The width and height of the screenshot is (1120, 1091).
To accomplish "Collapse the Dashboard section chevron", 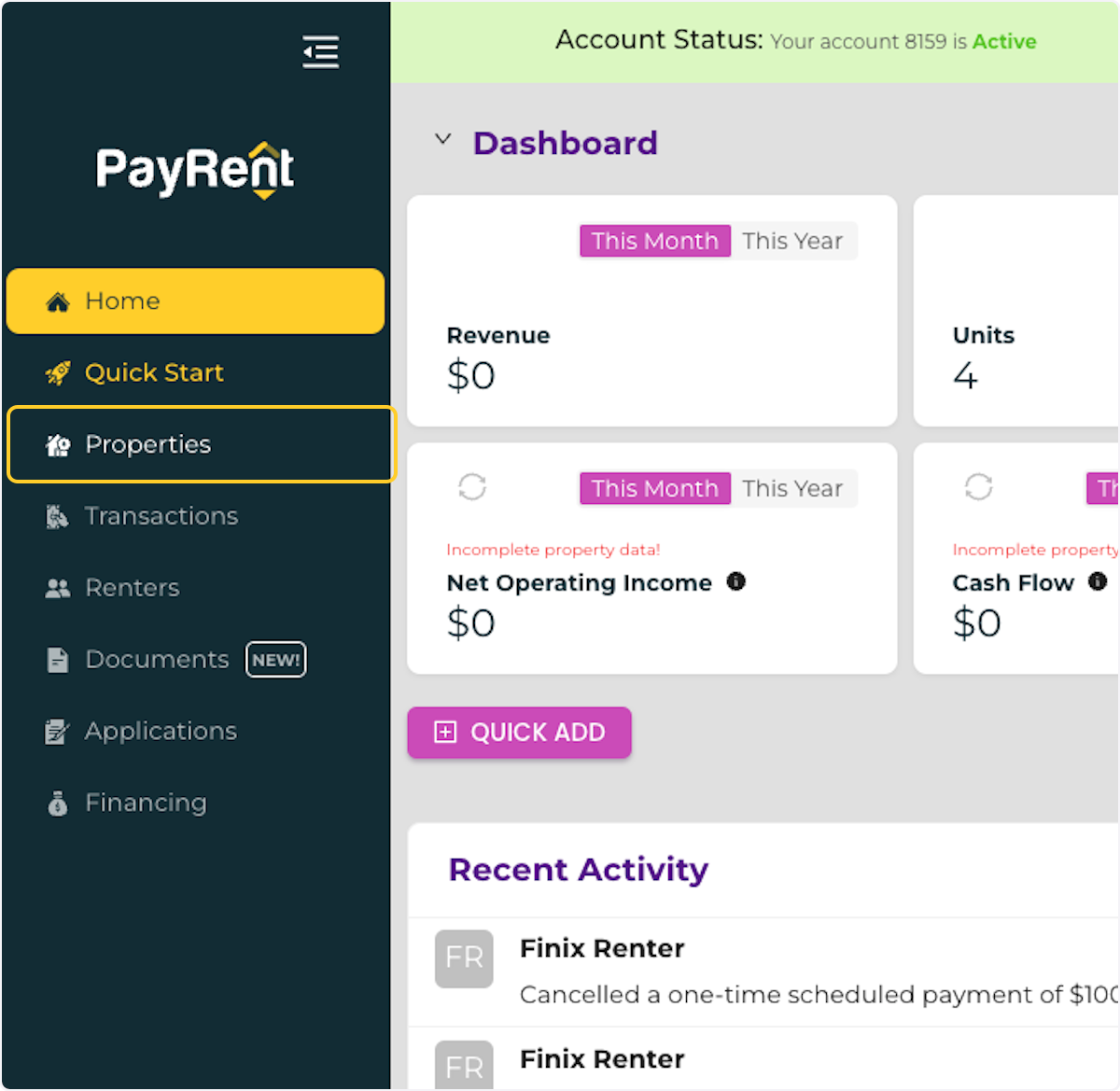I will coord(443,140).
